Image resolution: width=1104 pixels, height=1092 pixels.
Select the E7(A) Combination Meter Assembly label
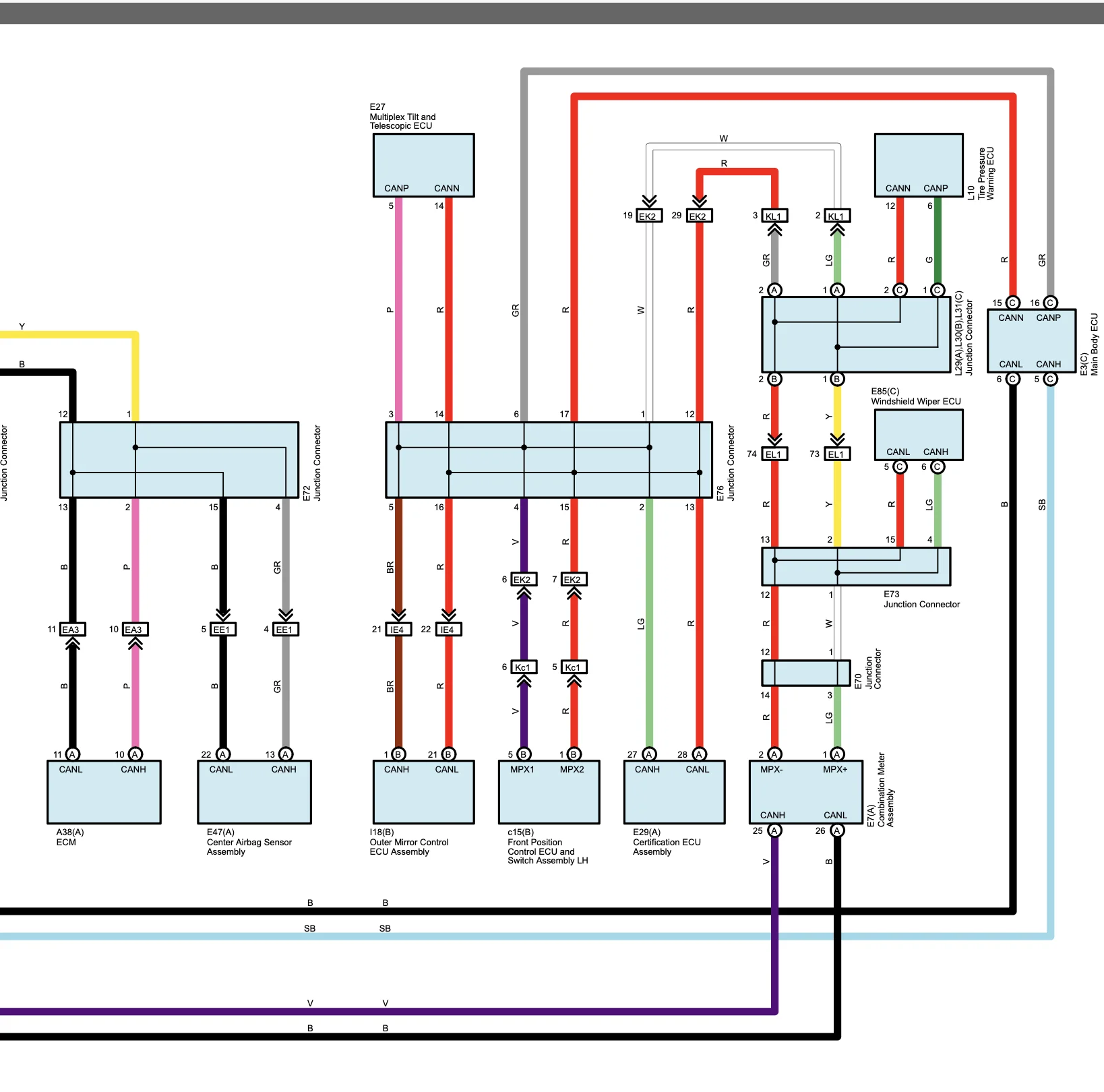coord(881,790)
